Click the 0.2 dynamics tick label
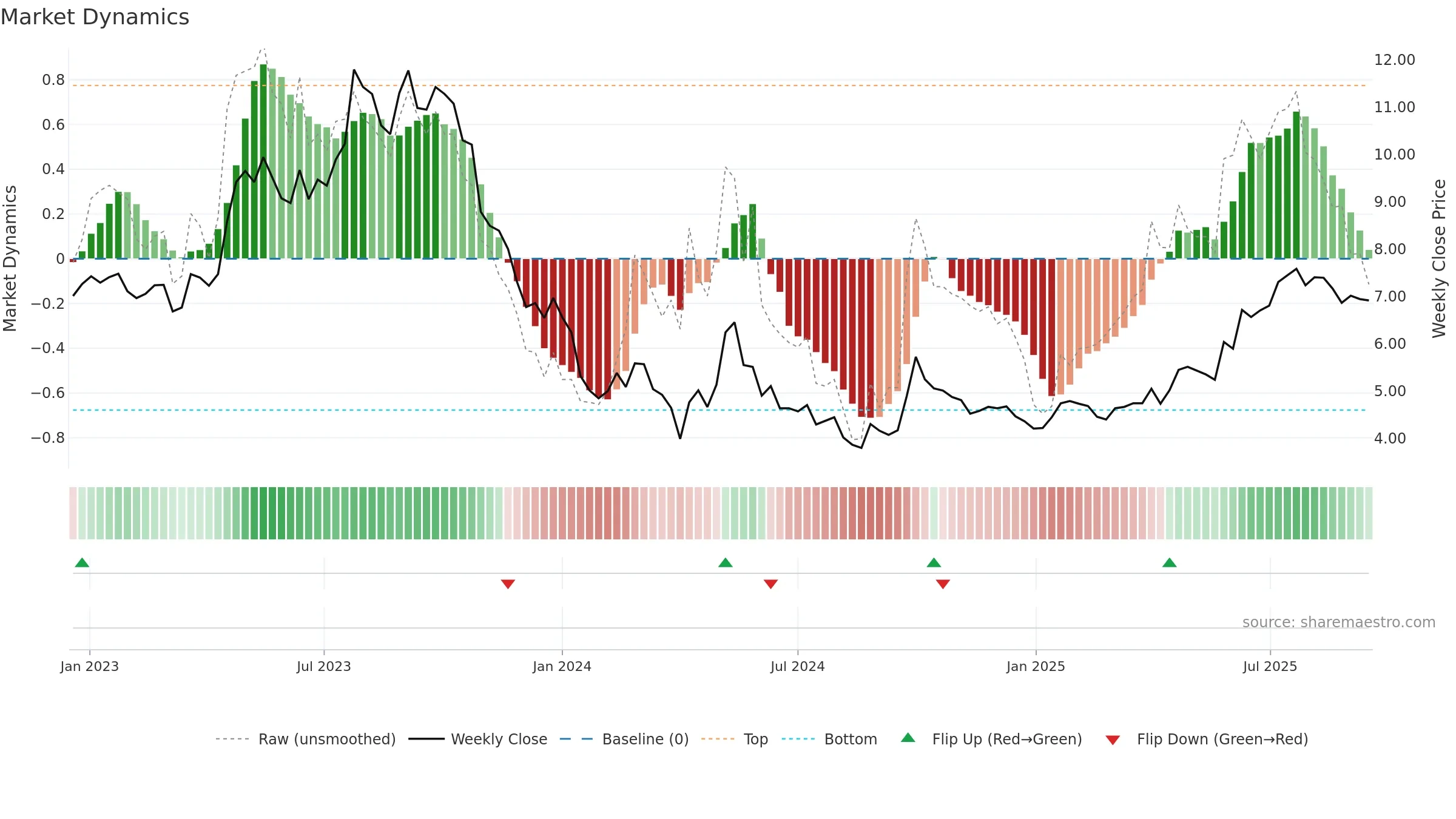The width and height of the screenshot is (1456, 819). 53,214
